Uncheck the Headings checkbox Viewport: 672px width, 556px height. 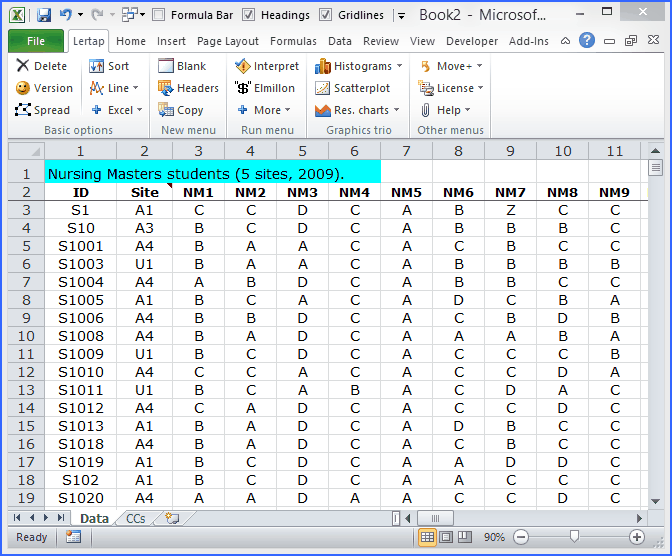coord(249,15)
